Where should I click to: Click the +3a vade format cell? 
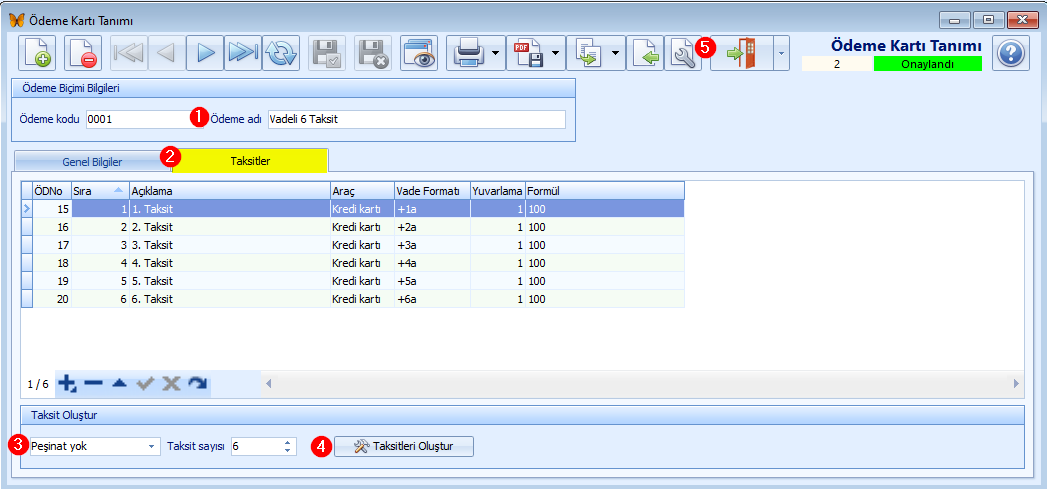[431, 245]
